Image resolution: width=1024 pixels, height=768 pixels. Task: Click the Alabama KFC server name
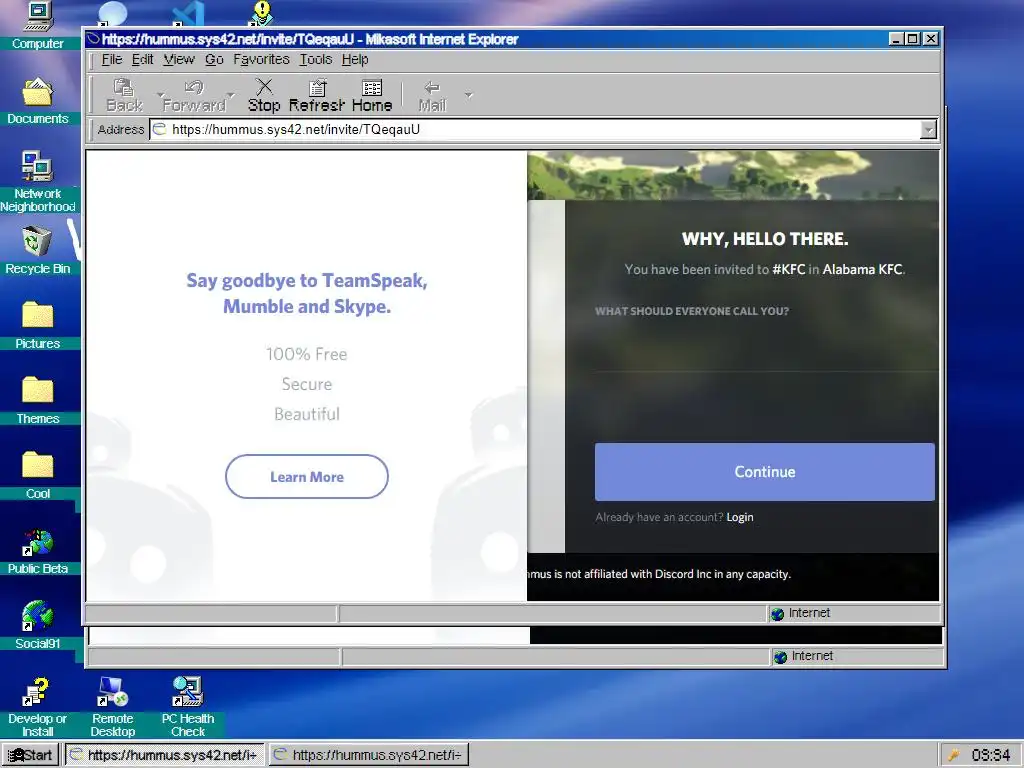[862, 269]
